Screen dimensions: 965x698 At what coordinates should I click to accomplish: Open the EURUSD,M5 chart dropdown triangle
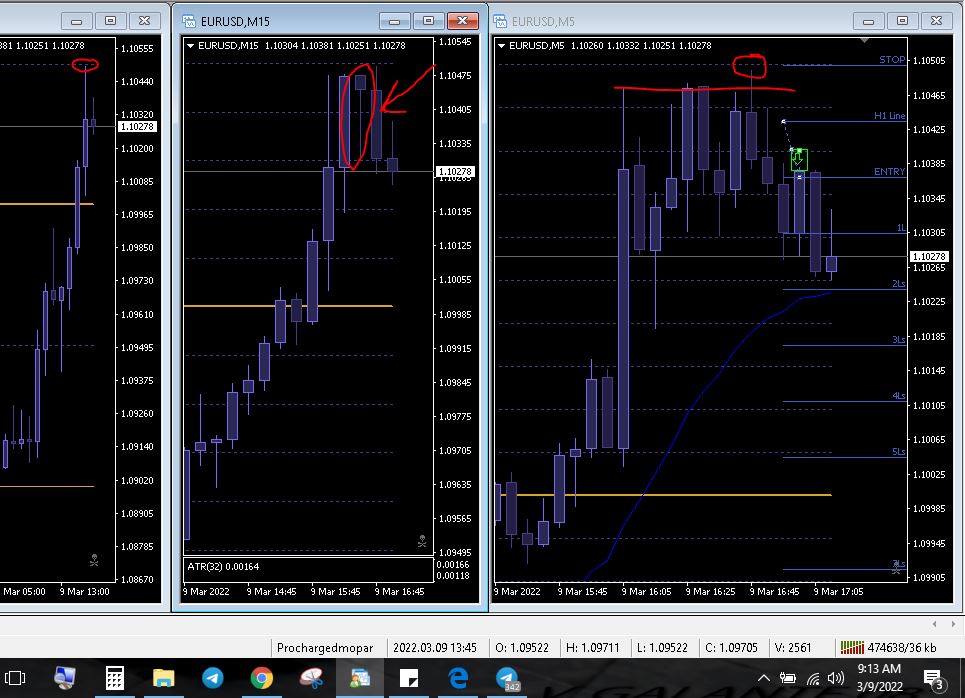click(502, 46)
